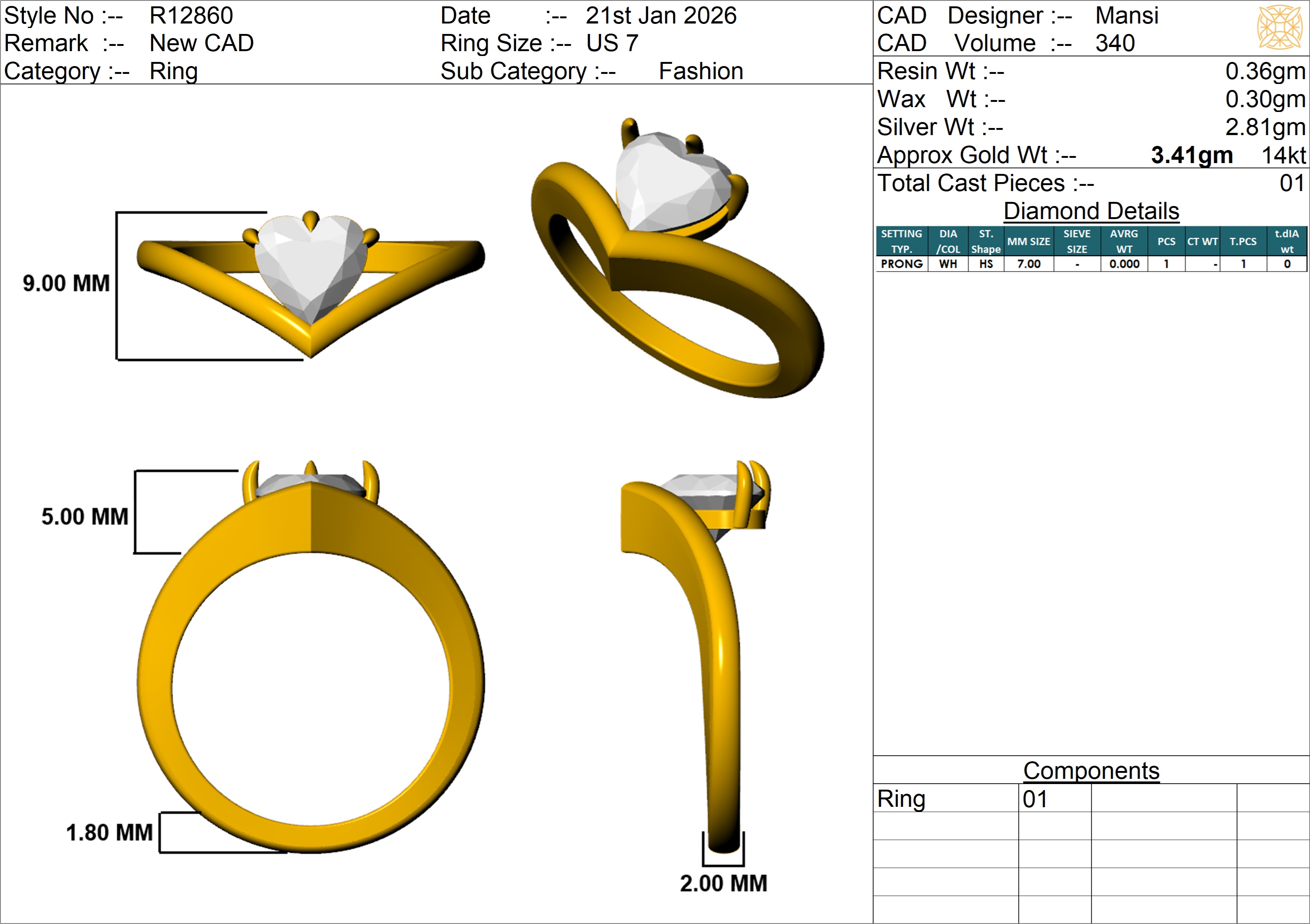Click the Ring Size US 7 value
Viewport: 1310px width, 924px height.
point(612,43)
